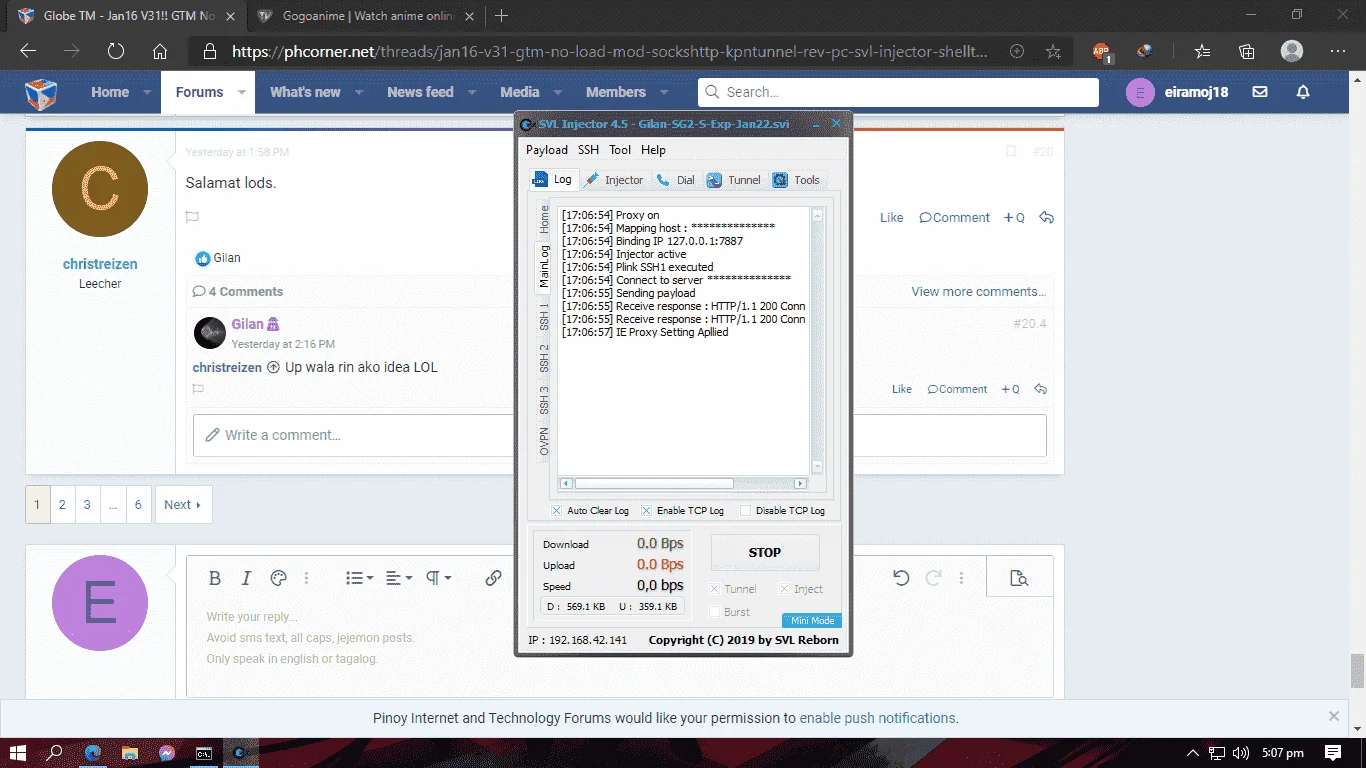Click the Mini Mode button
Screen dimensions: 1366x768
pyautogui.click(x=812, y=620)
